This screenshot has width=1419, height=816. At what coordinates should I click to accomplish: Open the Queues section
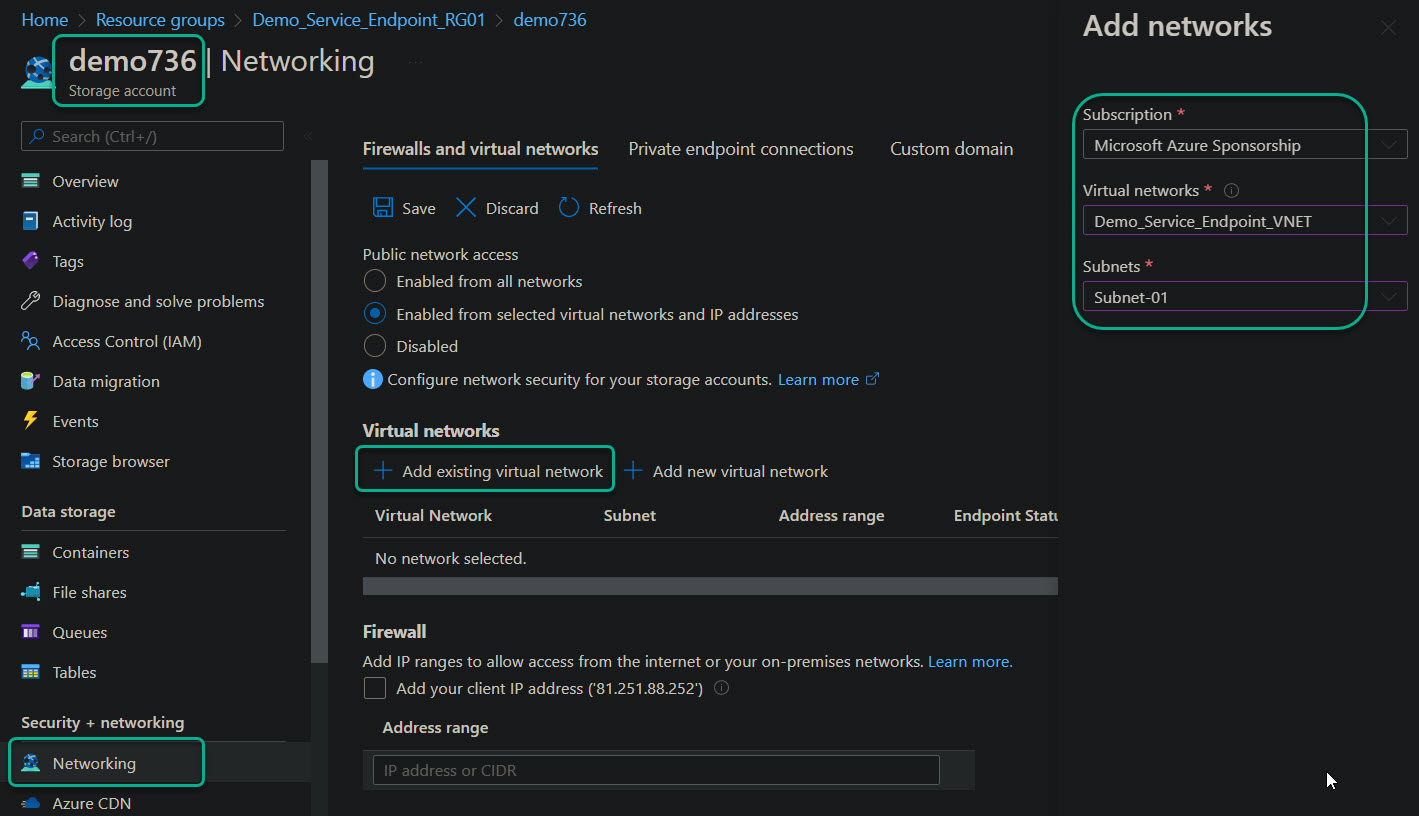point(79,632)
